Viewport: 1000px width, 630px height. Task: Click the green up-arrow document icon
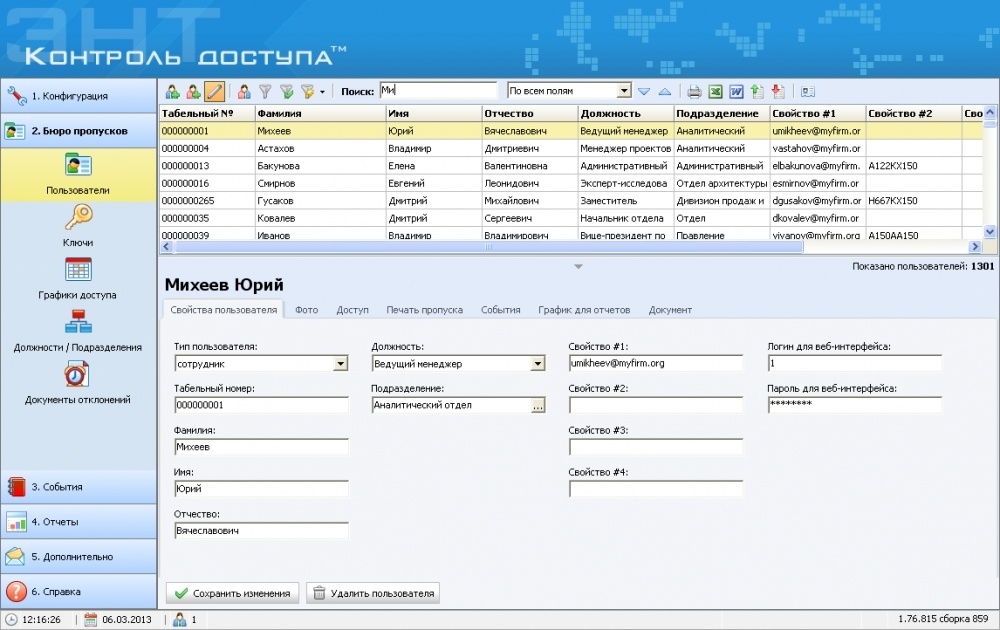[x=757, y=92]
